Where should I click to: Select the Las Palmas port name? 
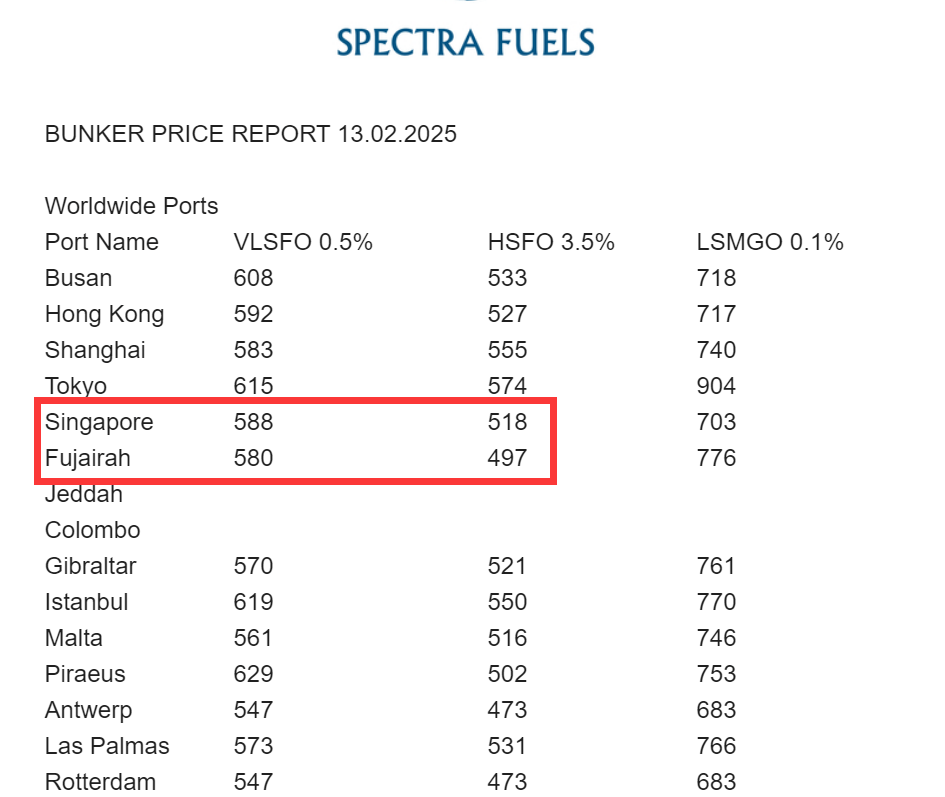[x=107, y=746]
